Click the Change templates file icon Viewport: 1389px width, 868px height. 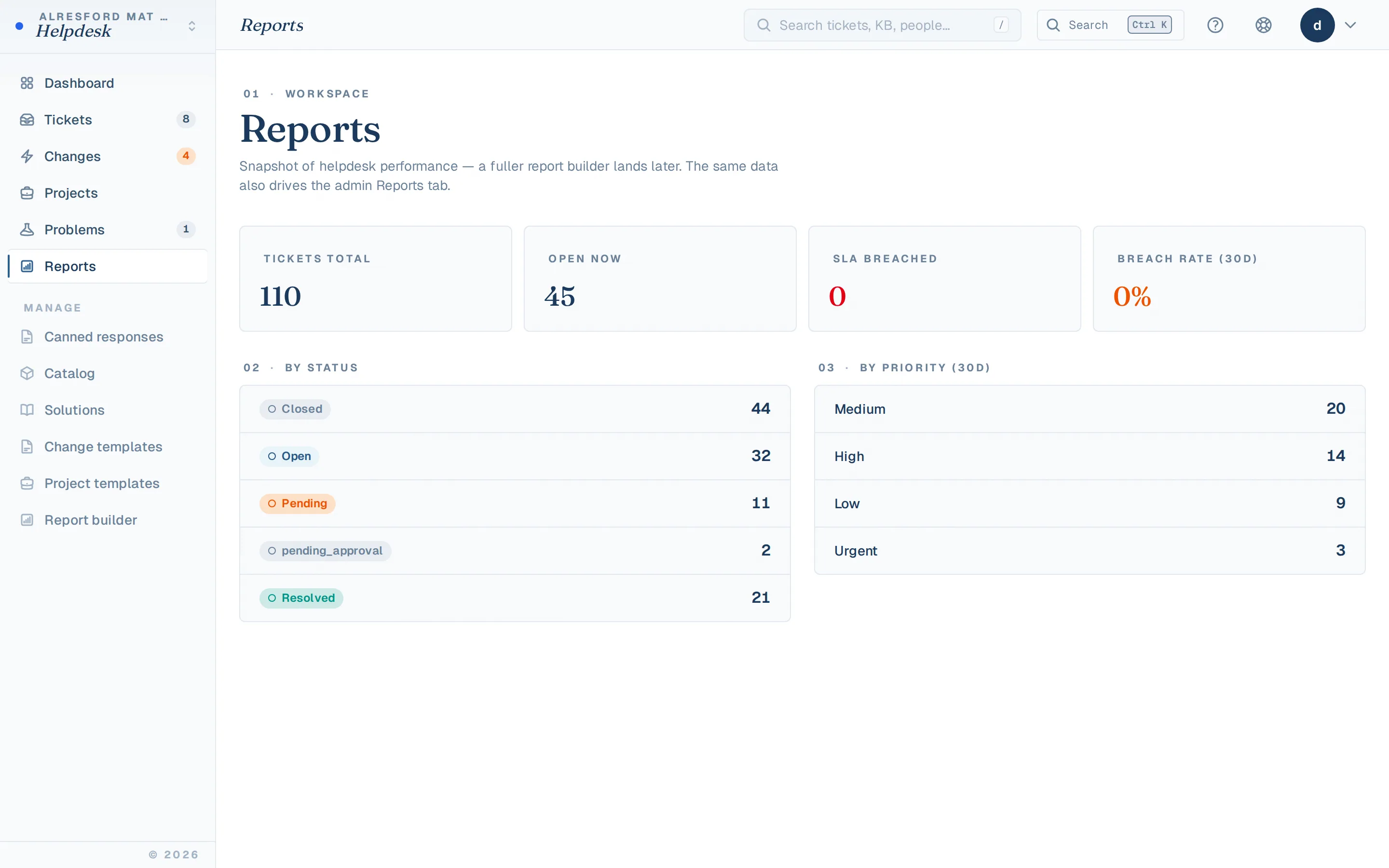27,447
